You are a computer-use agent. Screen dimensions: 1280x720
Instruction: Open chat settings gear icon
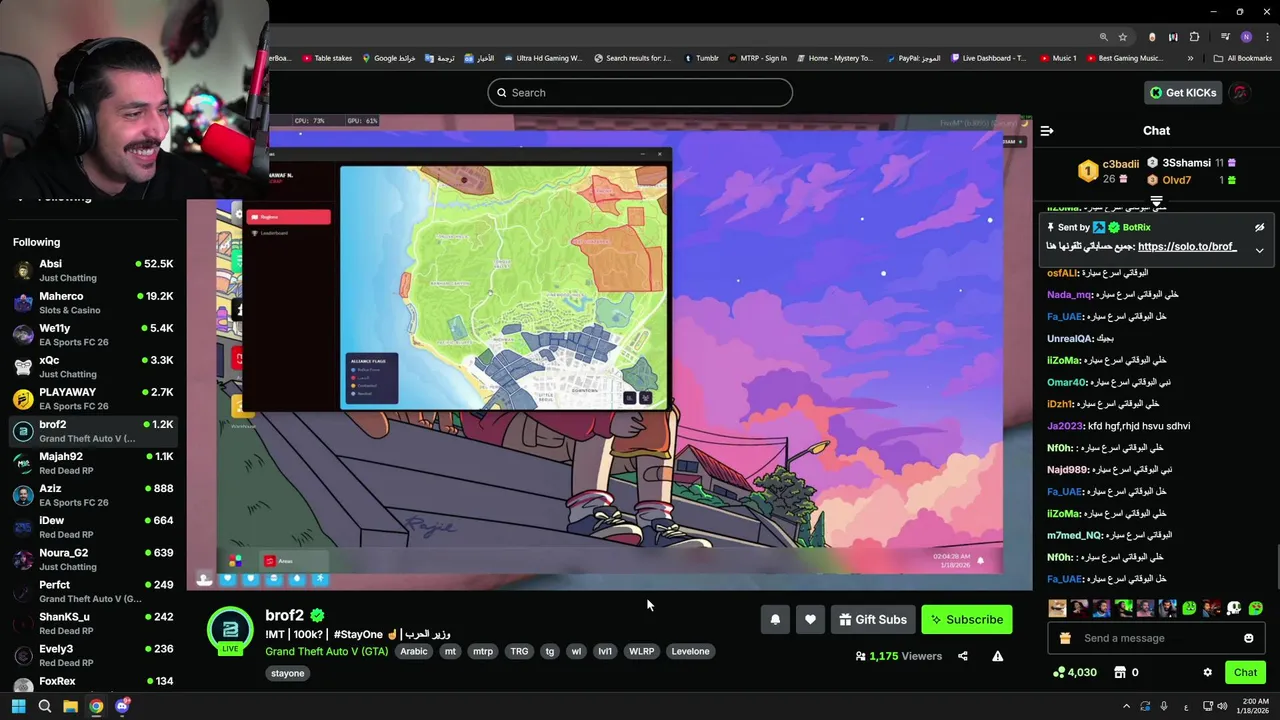1207,673
